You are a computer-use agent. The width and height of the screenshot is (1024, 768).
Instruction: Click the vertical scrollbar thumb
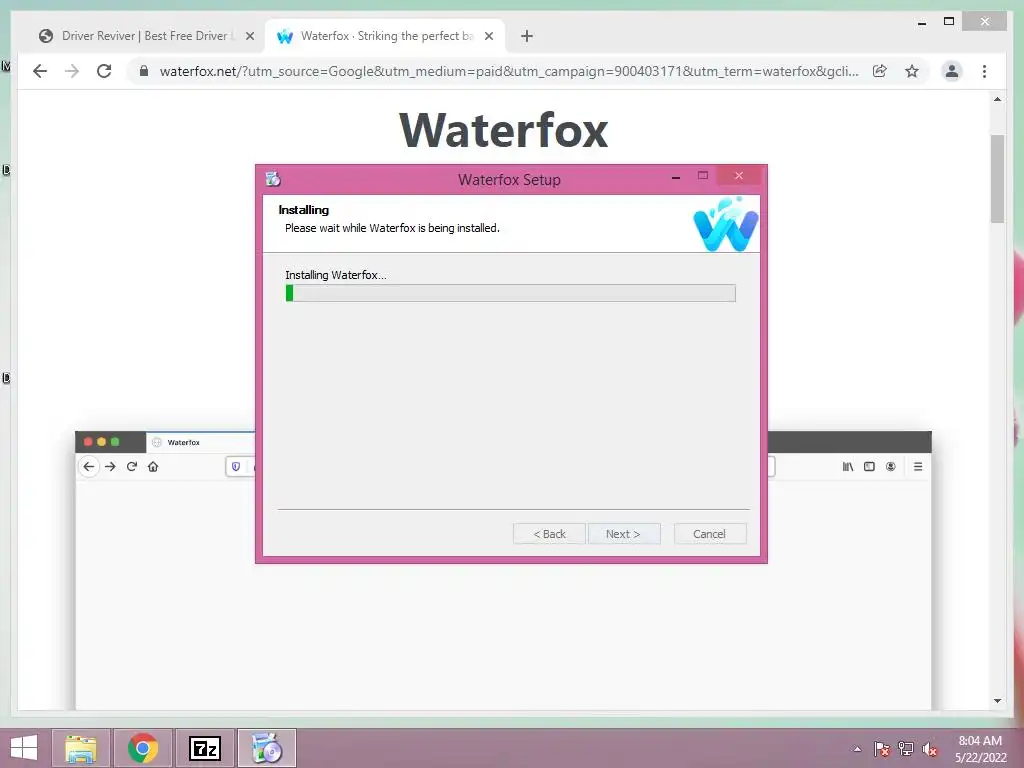pos(997,178)
